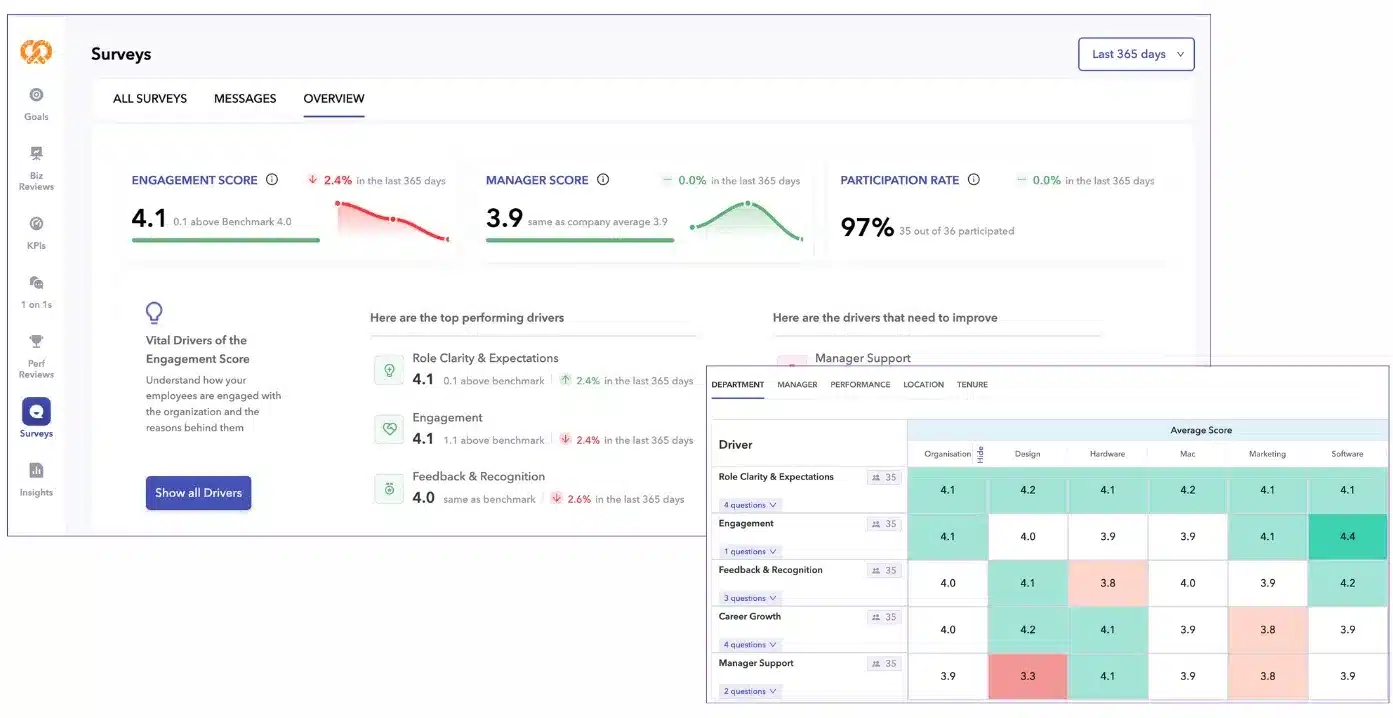Click Participation Rate info icon

pyautogui.click(x=974, y=180)
